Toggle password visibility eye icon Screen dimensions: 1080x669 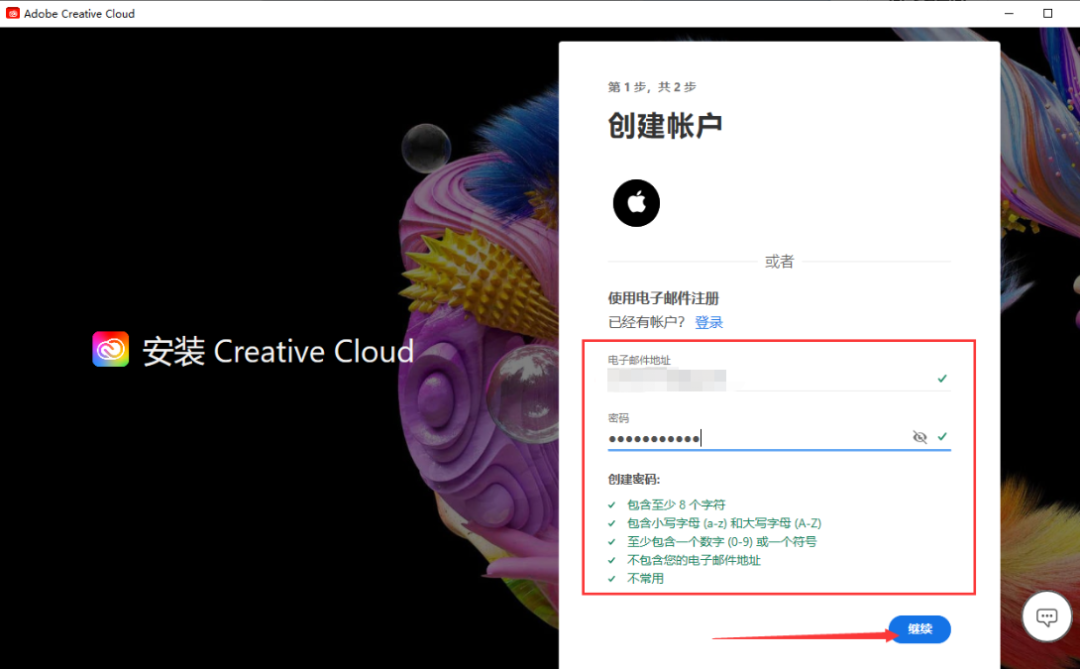point(920,437)
